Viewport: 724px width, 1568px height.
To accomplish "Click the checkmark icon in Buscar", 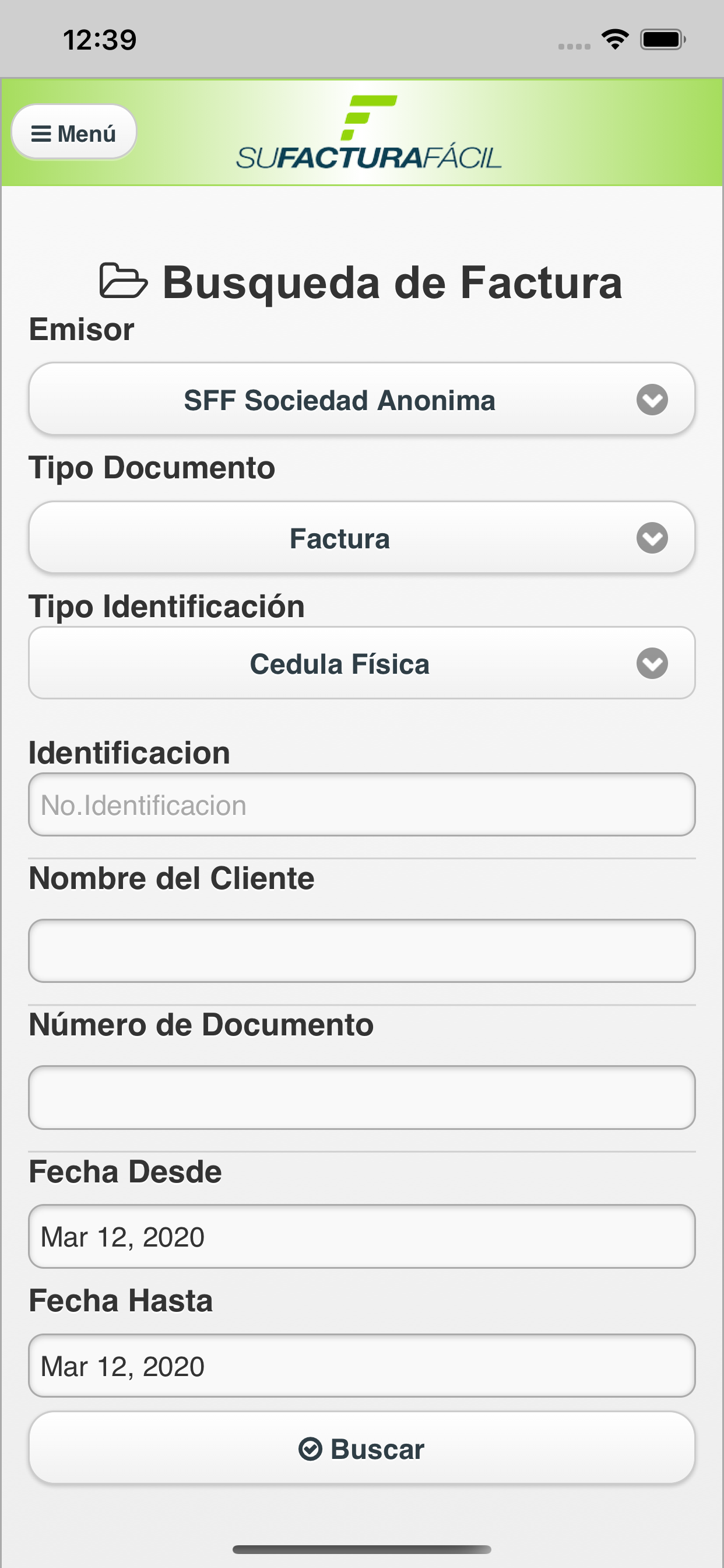I will [x=310, y=1450].
